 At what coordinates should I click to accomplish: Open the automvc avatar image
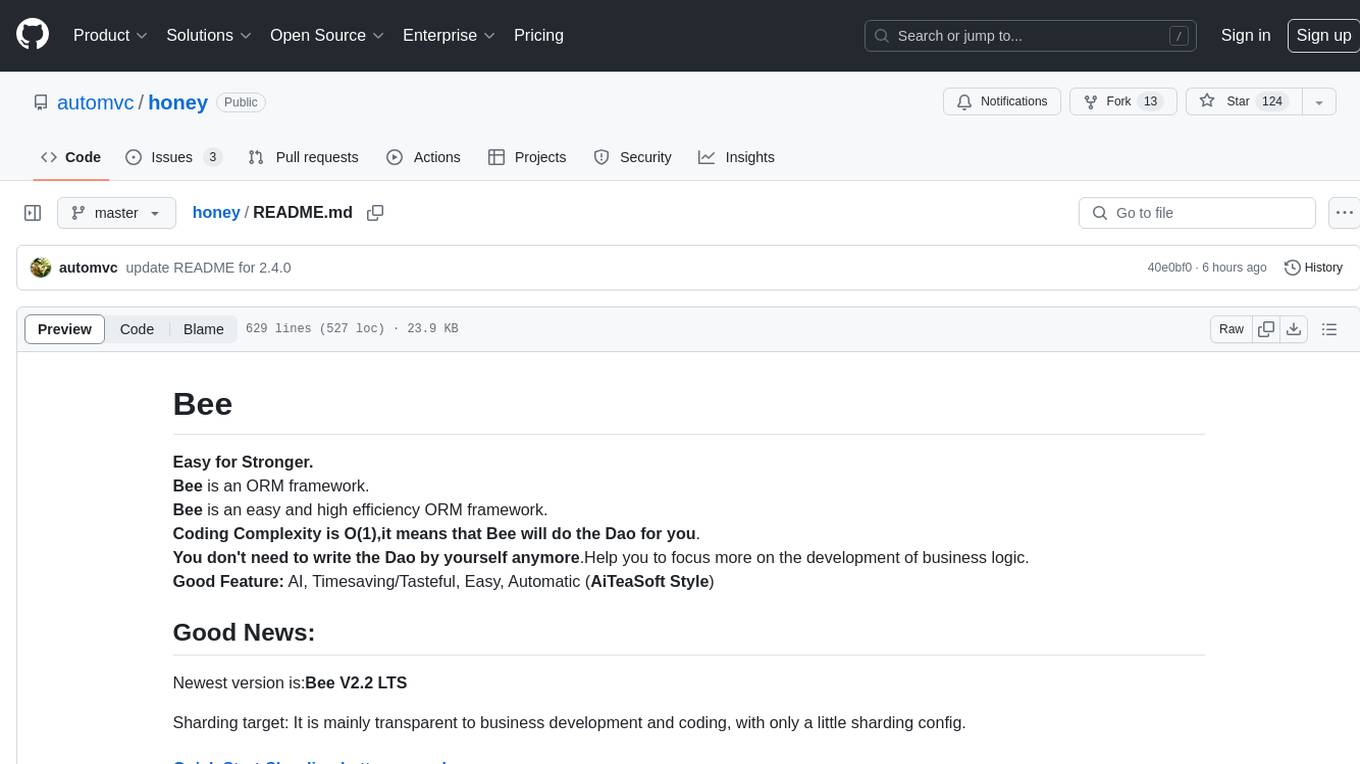pyautogui.click(x=41, y=267)
